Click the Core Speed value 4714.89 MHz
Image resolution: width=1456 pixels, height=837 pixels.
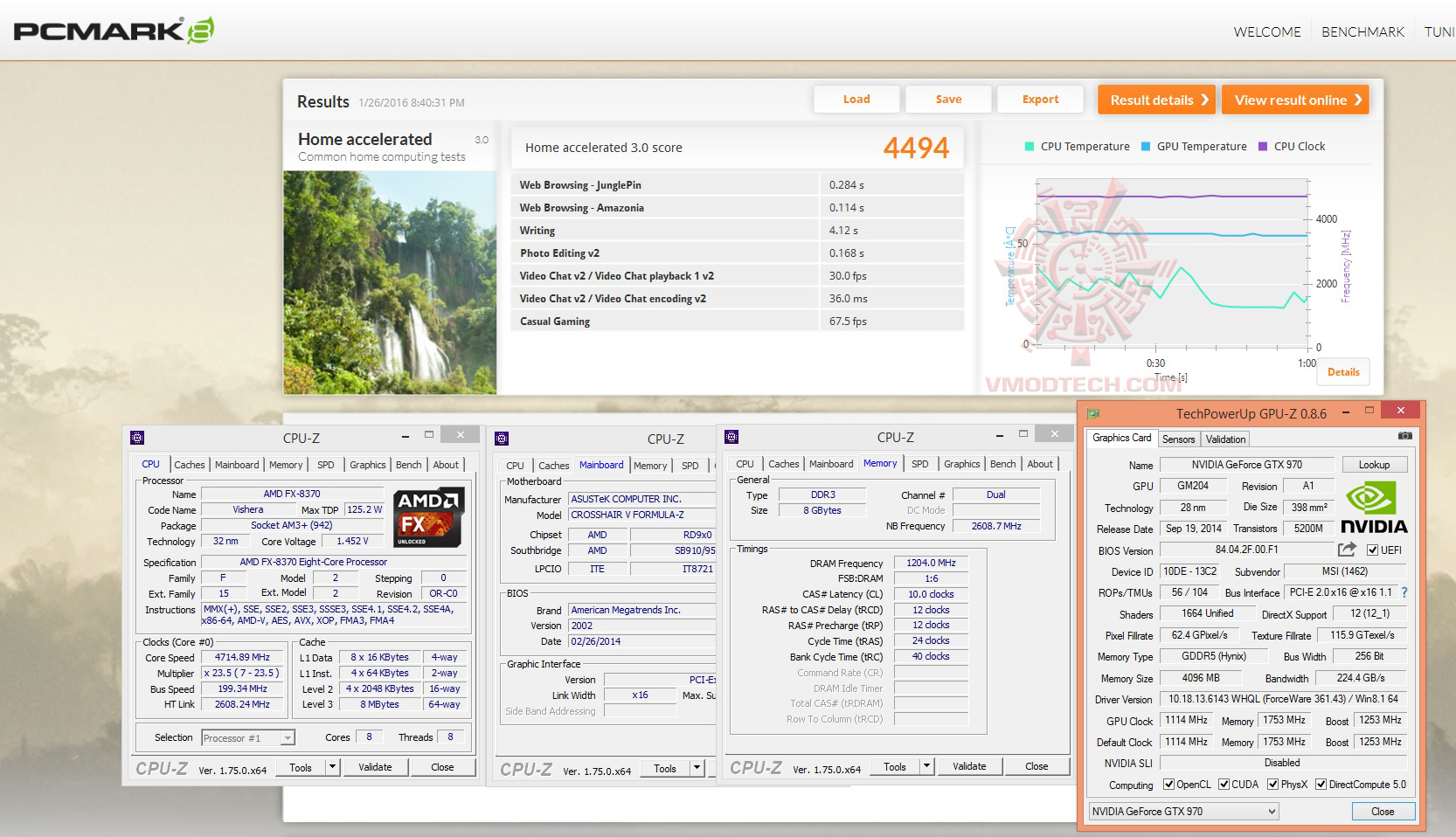point(242,657)
